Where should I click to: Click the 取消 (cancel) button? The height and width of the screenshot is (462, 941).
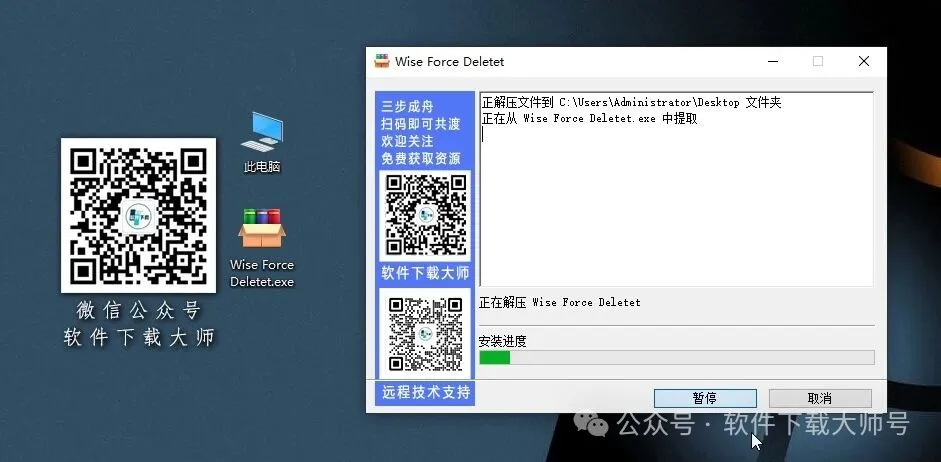coord(820,398)
